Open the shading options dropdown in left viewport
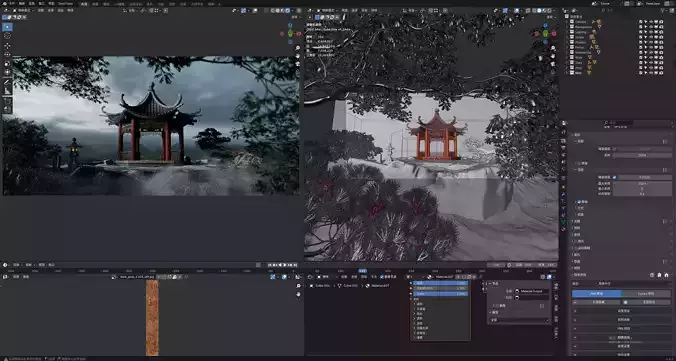The height and width of the screenshot is (361, 676). click(292, 10)
